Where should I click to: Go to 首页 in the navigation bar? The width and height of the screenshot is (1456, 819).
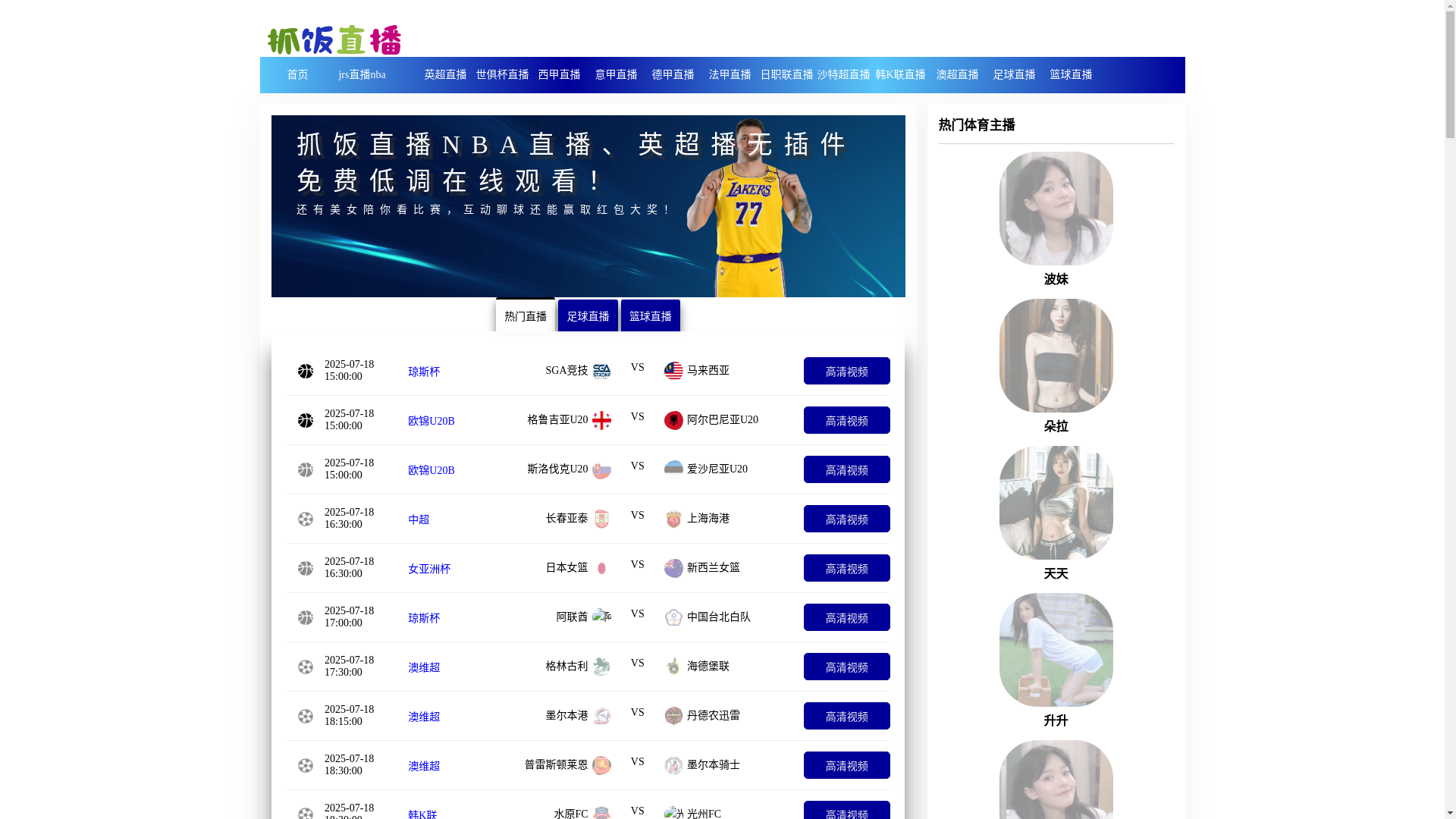[297, 74]
